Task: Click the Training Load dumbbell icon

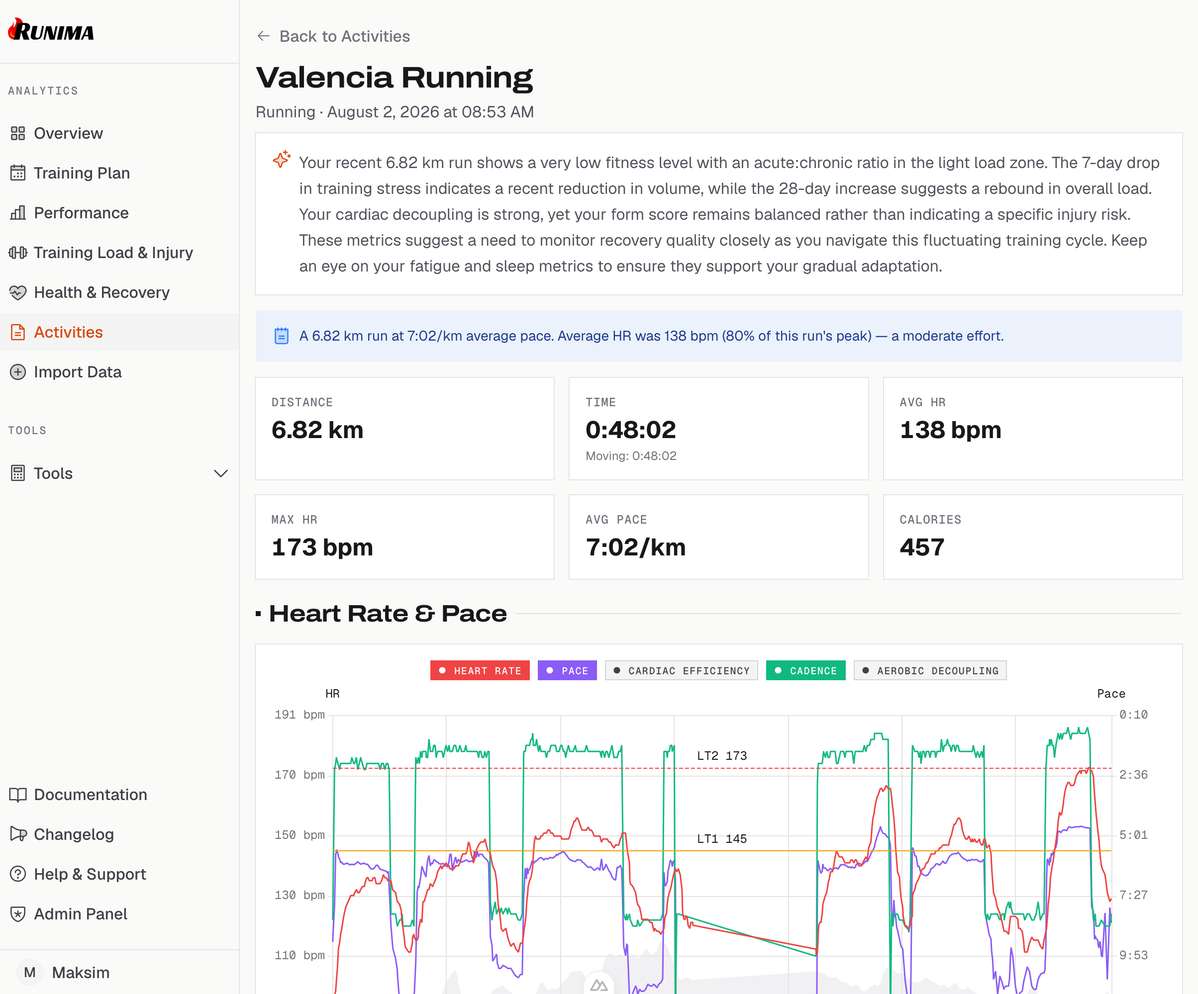Action: coord(18,253)
